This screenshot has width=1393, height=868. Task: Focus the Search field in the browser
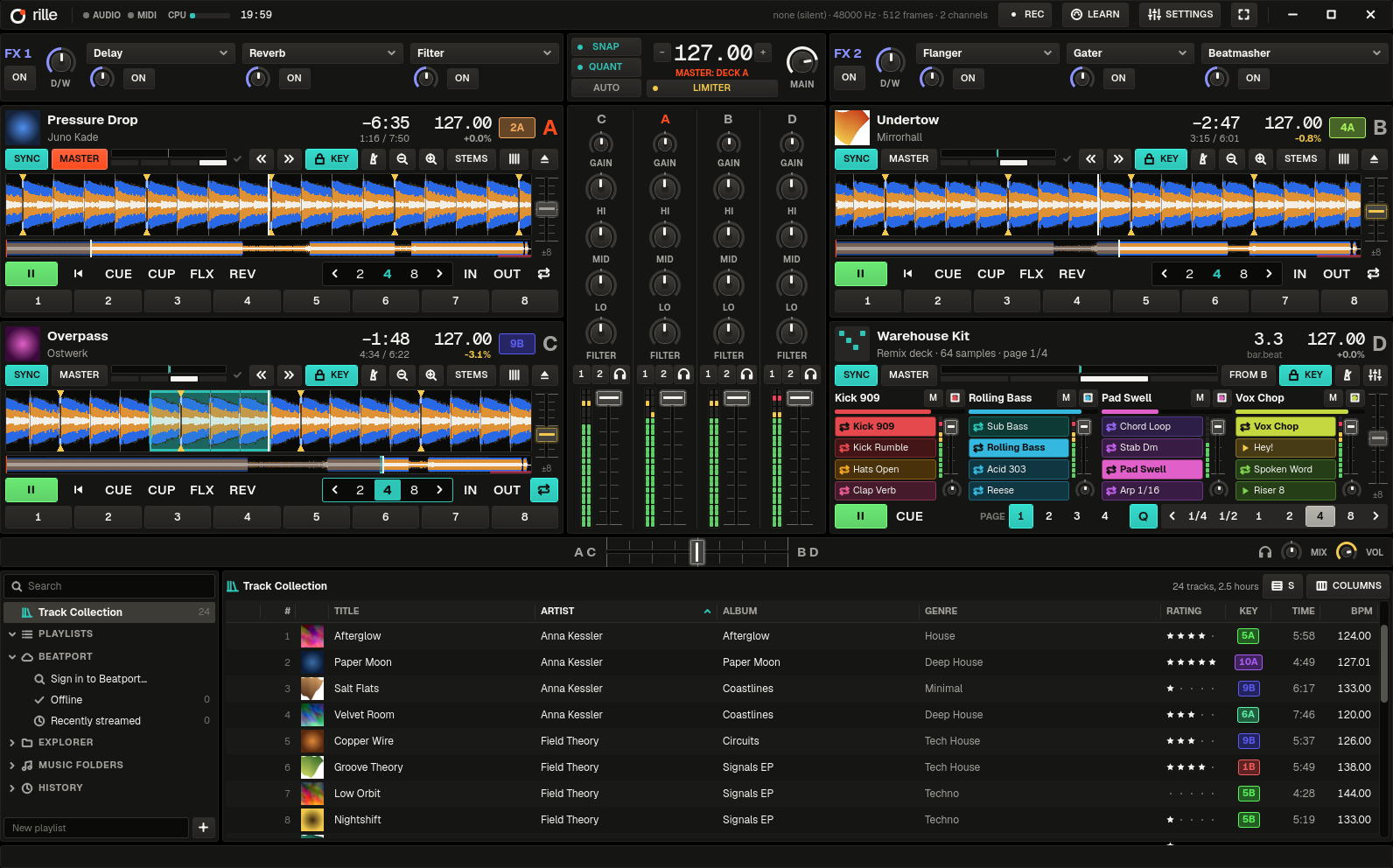coord(110,586)
